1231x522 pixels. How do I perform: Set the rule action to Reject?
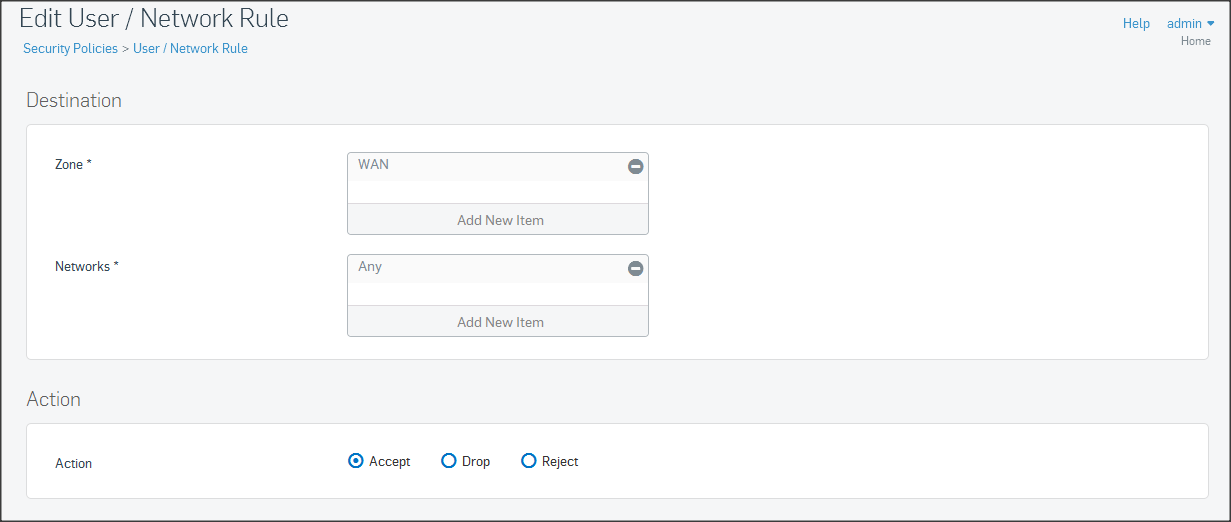(x=529, y=461)
